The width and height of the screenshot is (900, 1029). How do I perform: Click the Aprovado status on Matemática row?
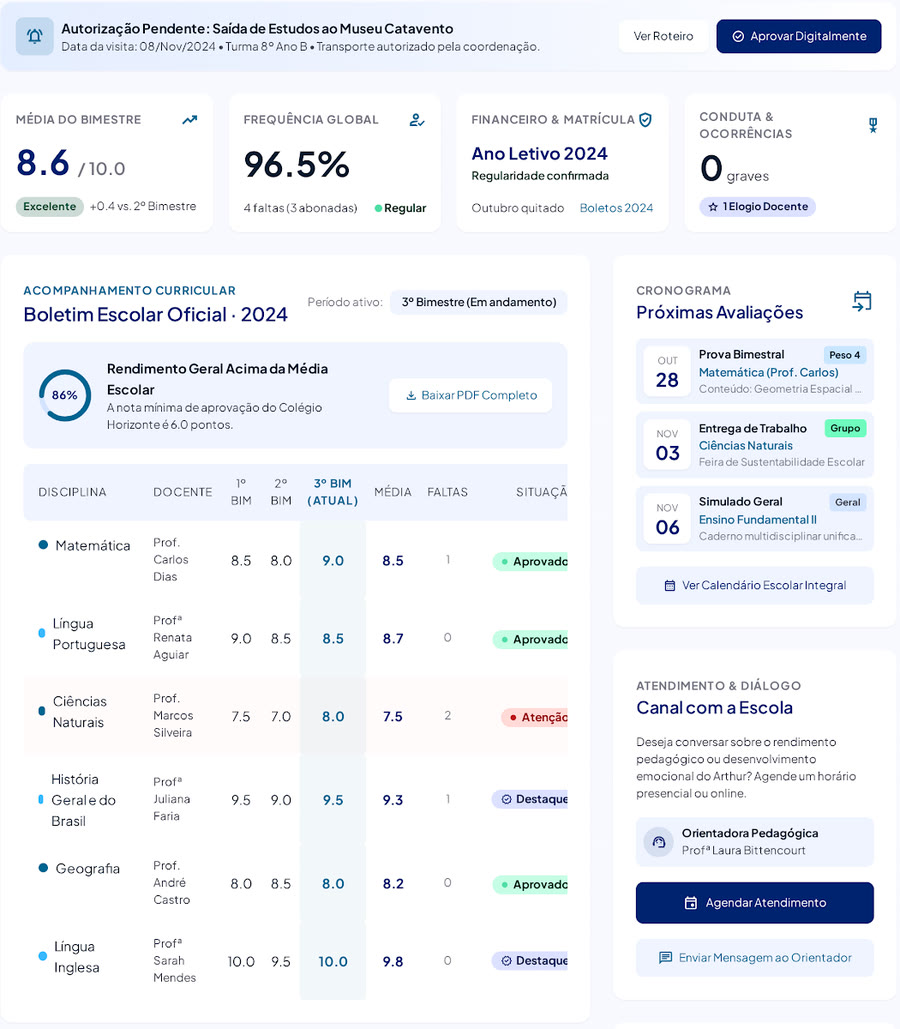(x=530, y=562)
